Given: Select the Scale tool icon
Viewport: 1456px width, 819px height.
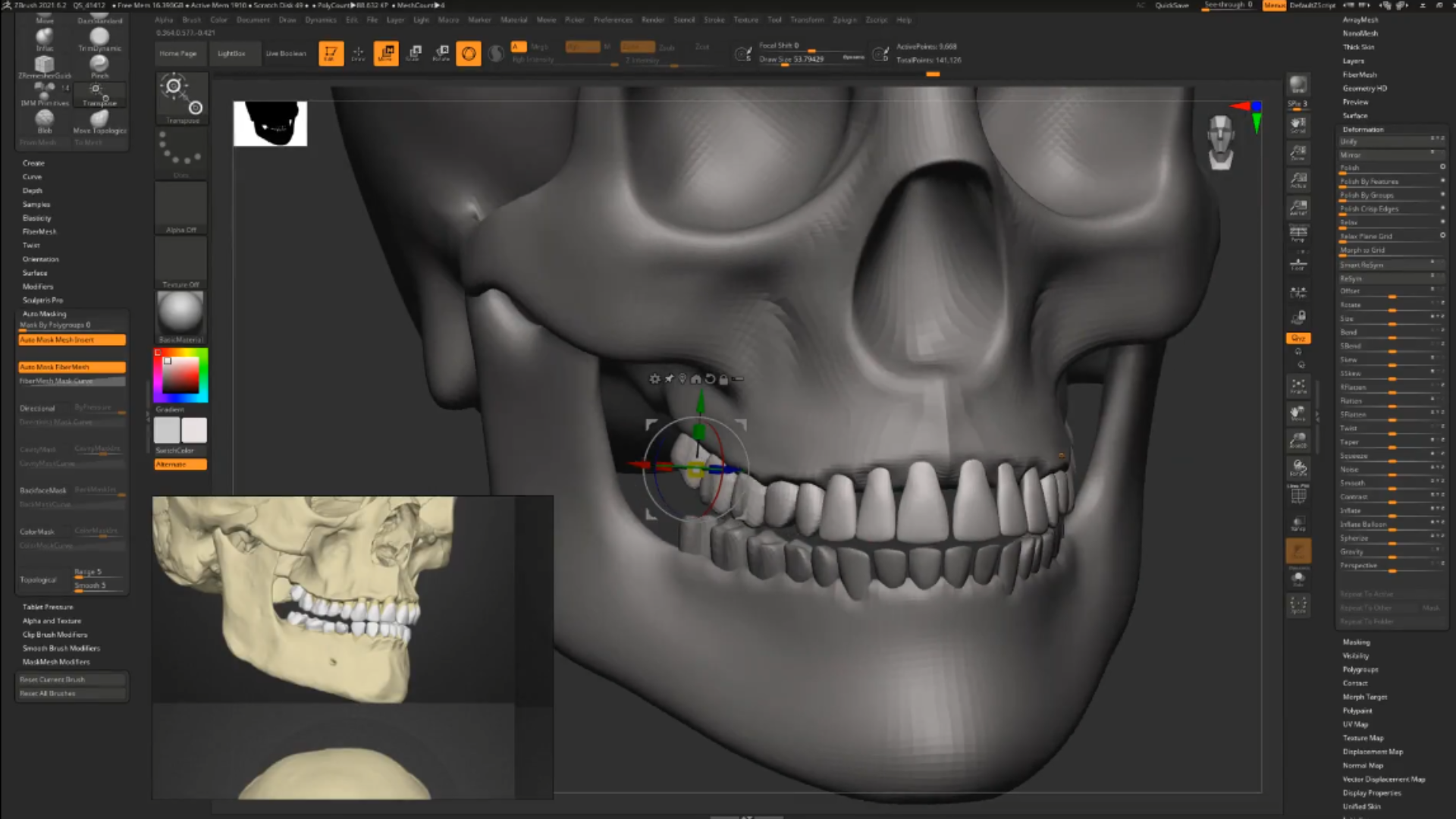Looking at the screenshot, I should 414,53.
